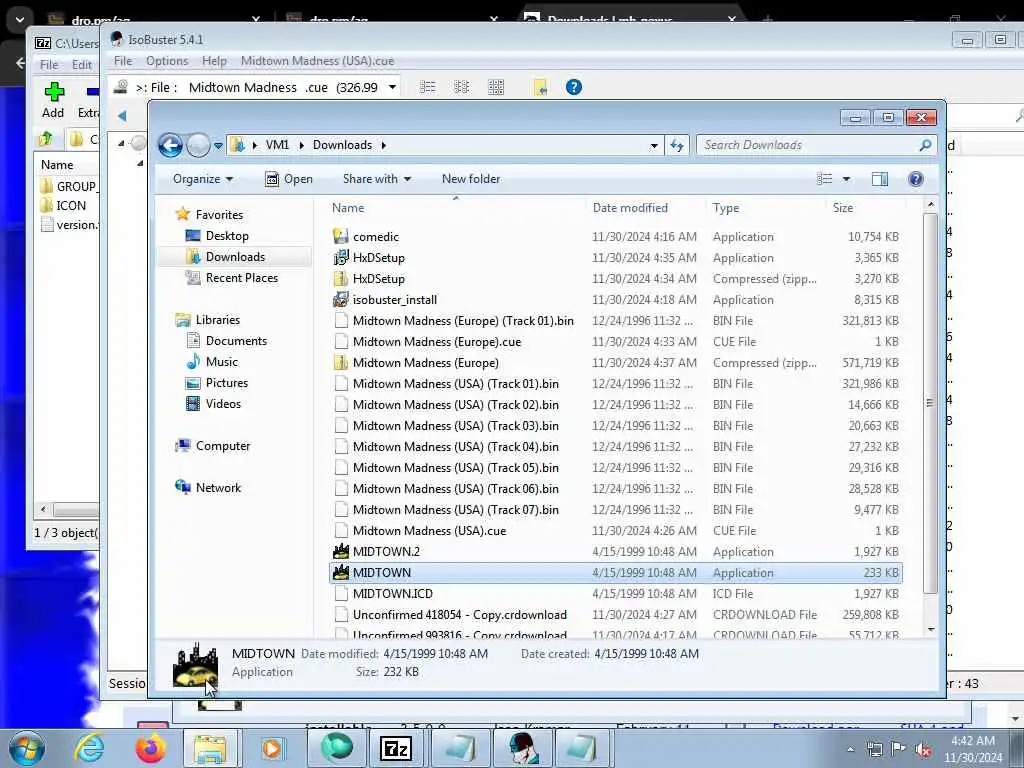Image resolution: width=1024 pixels, height=768 pixels.
Task: Switch IsoBuster to small icons view
Action: (461, 87)
